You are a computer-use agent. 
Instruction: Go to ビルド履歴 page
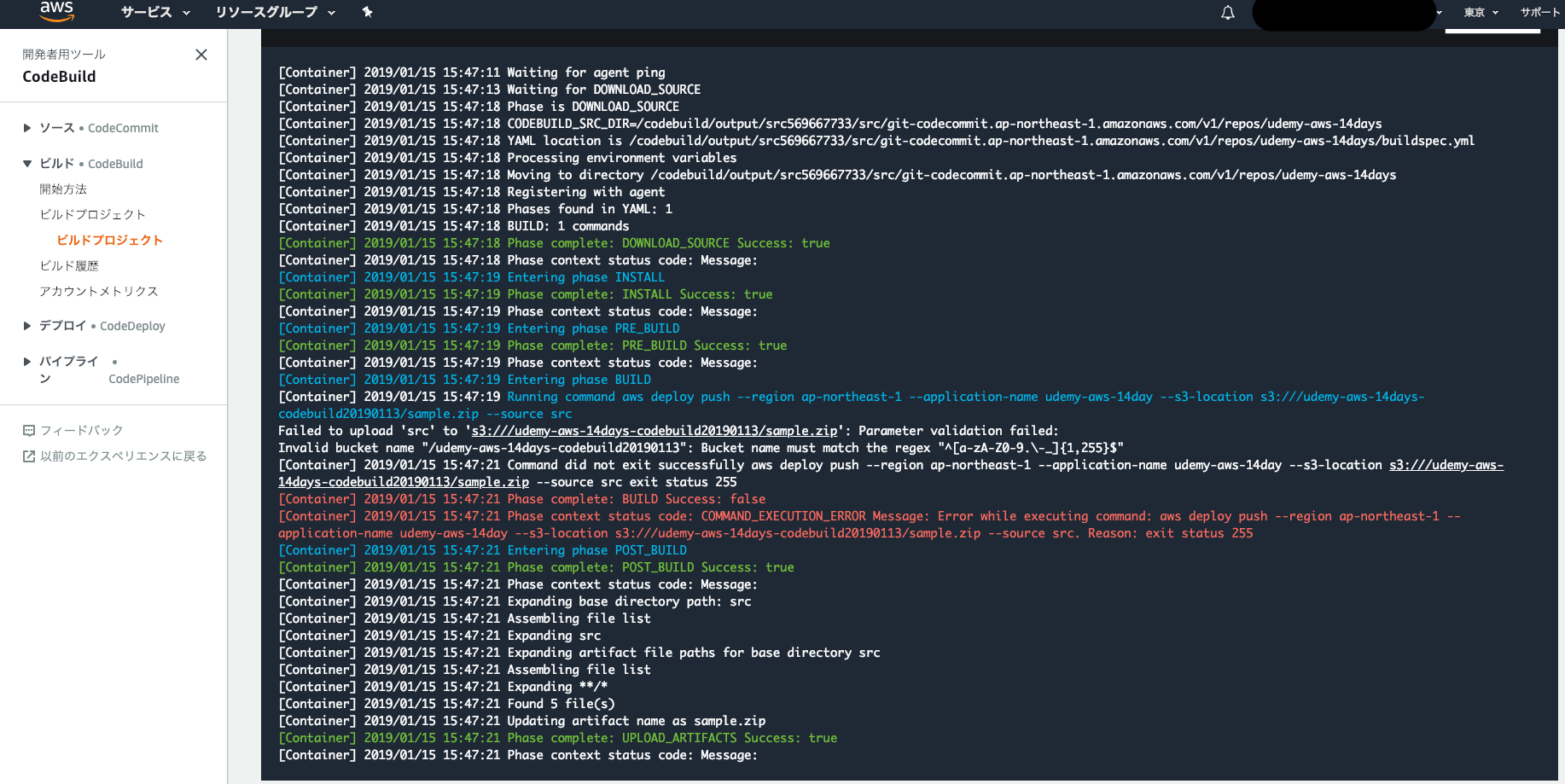coord(69,266)
